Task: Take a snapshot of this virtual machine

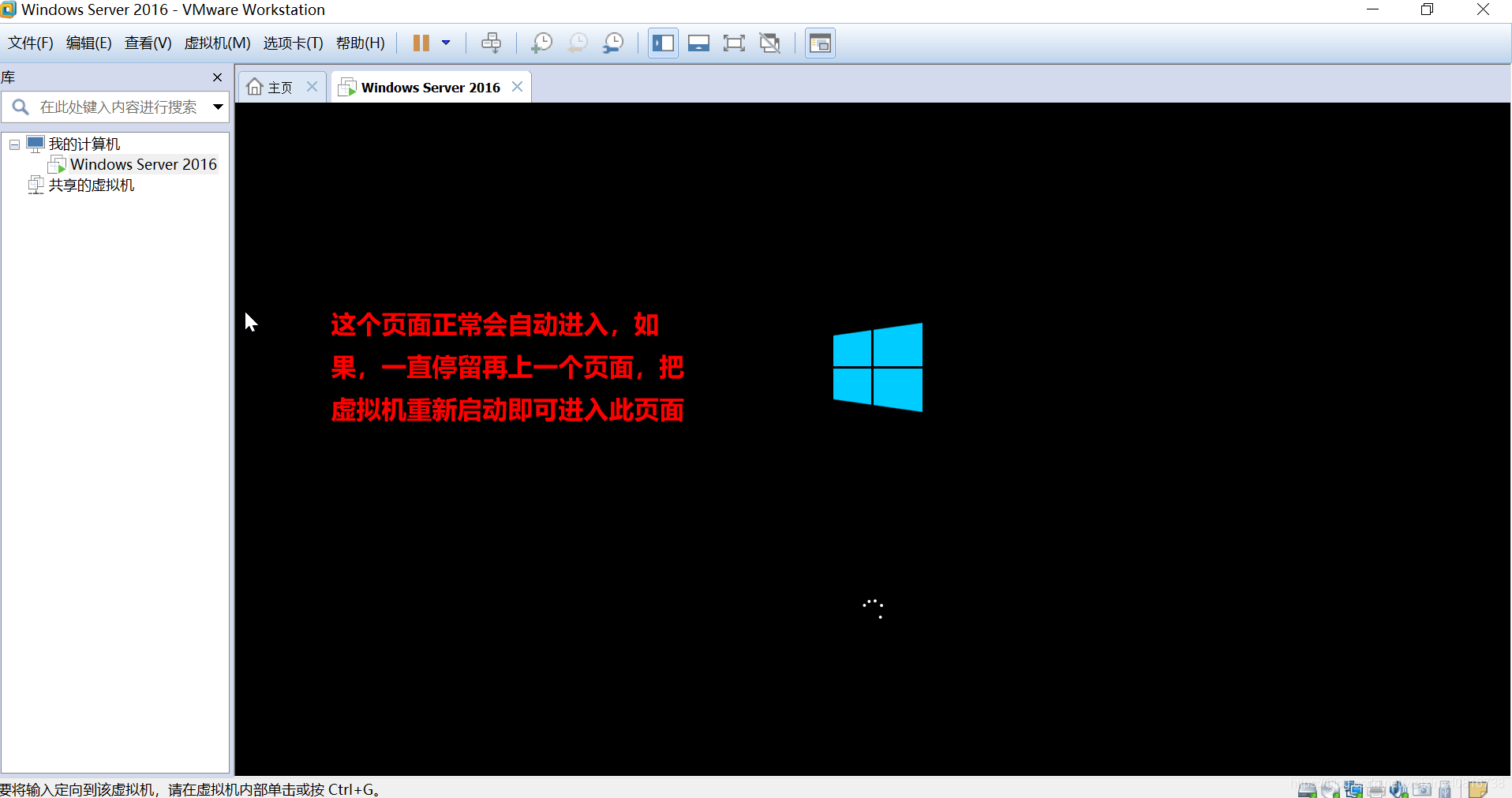Action: click(541, 43)
